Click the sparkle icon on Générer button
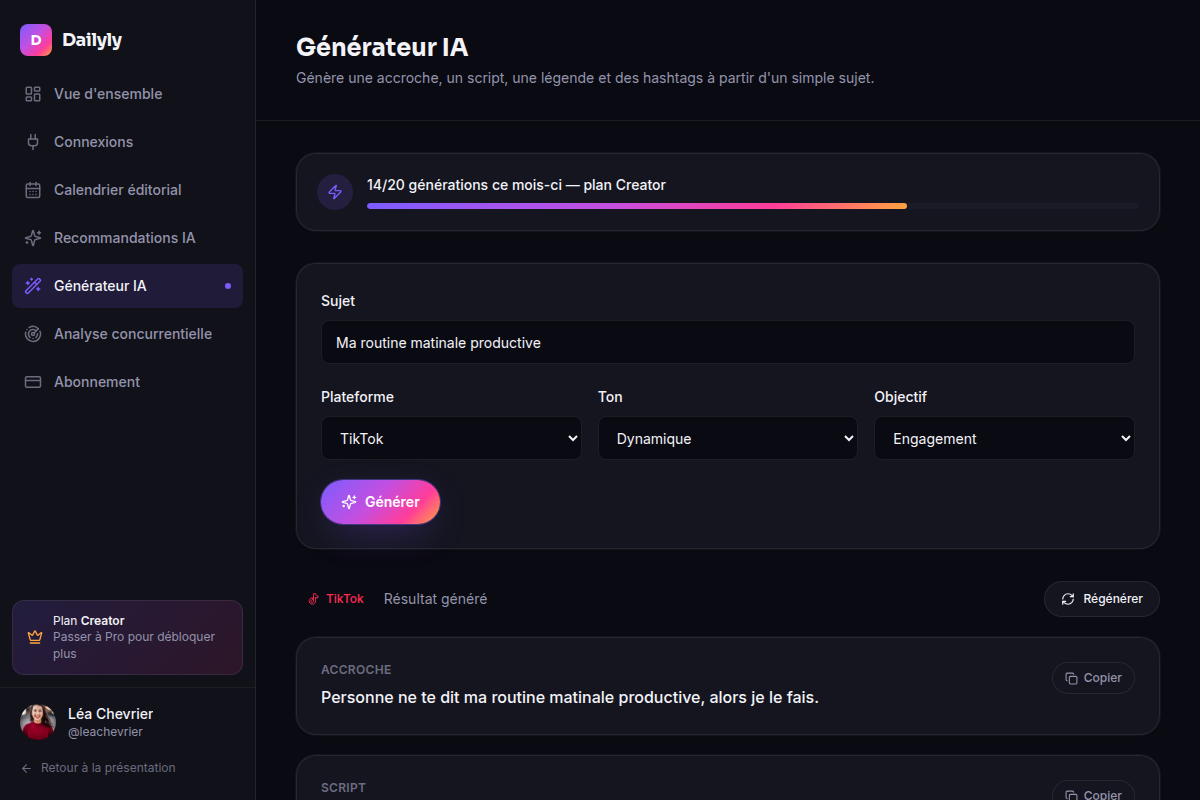 click(349, 502)
